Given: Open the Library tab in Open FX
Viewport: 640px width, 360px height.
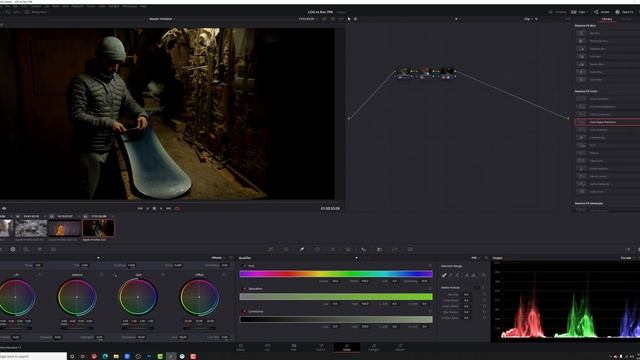Looking at the screenshot, I should pos(607,19).
